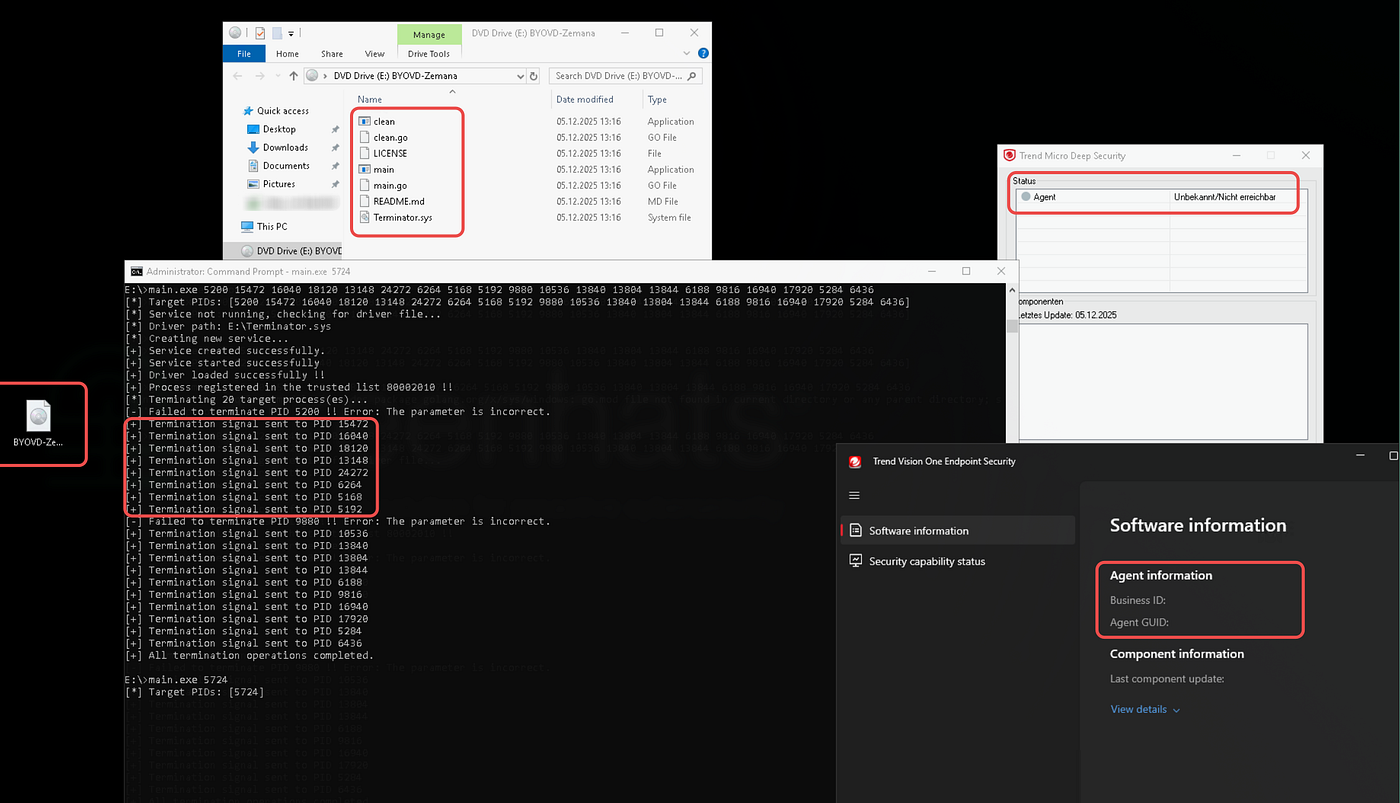This screenshot has height=803, width=1400.
Task: Sort files by the Type column header
Action: (657, 99)
